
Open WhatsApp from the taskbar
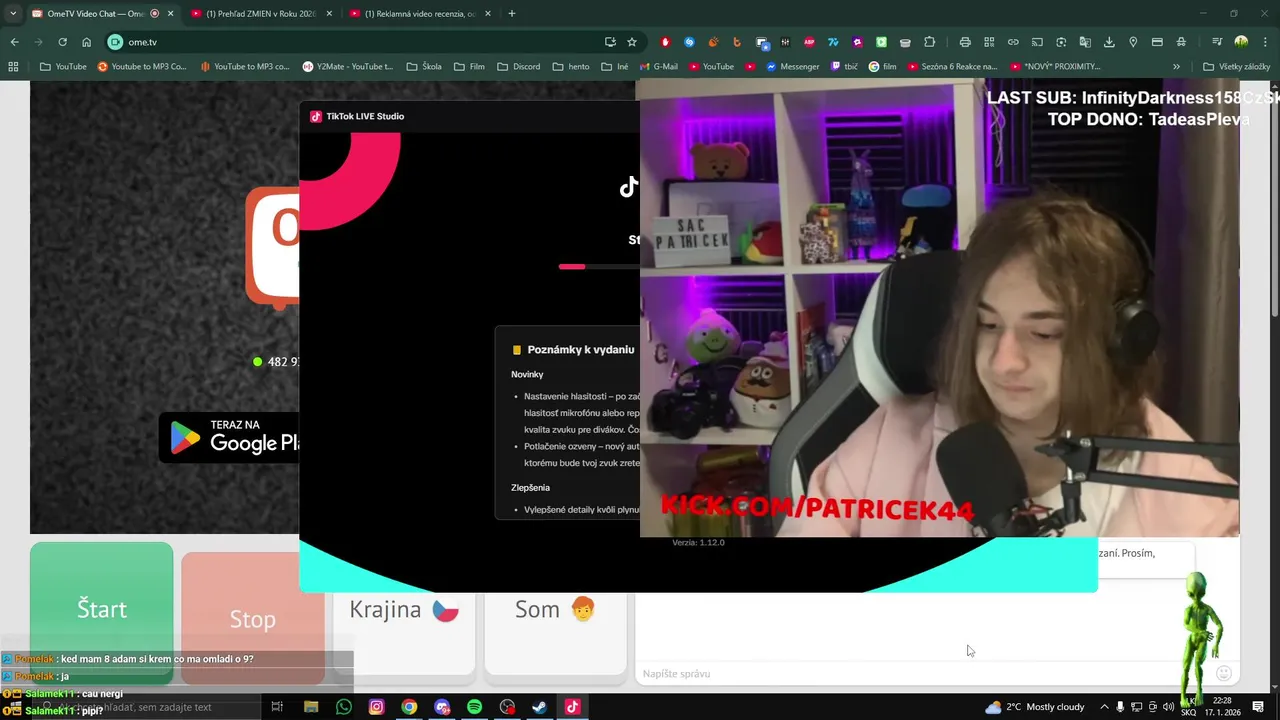pos(344,707)
